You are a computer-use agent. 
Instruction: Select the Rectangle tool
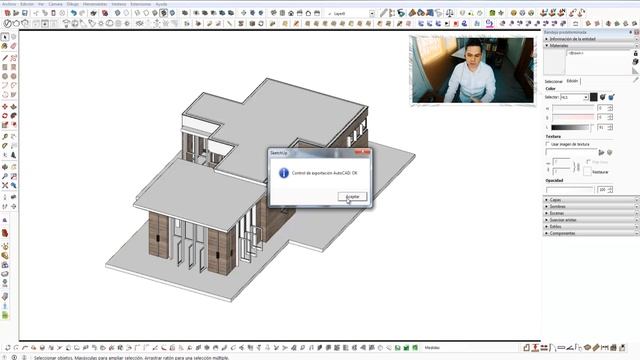tap(5, 67)
